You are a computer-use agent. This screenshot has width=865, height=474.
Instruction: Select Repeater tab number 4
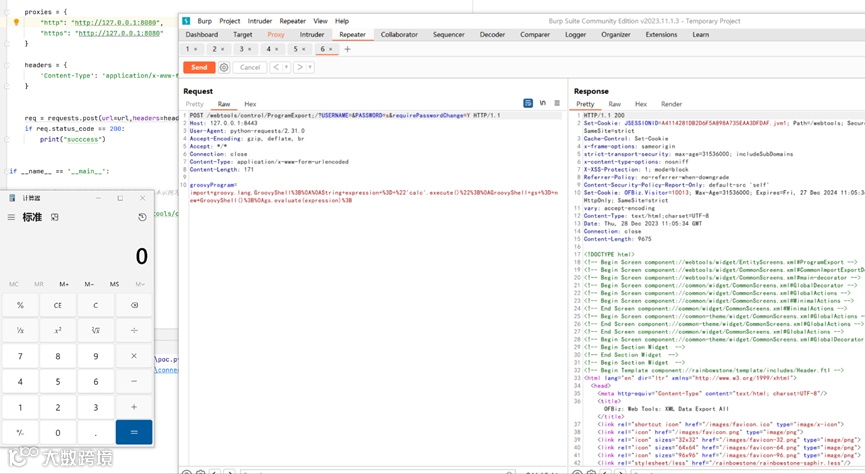pos(269,49)
